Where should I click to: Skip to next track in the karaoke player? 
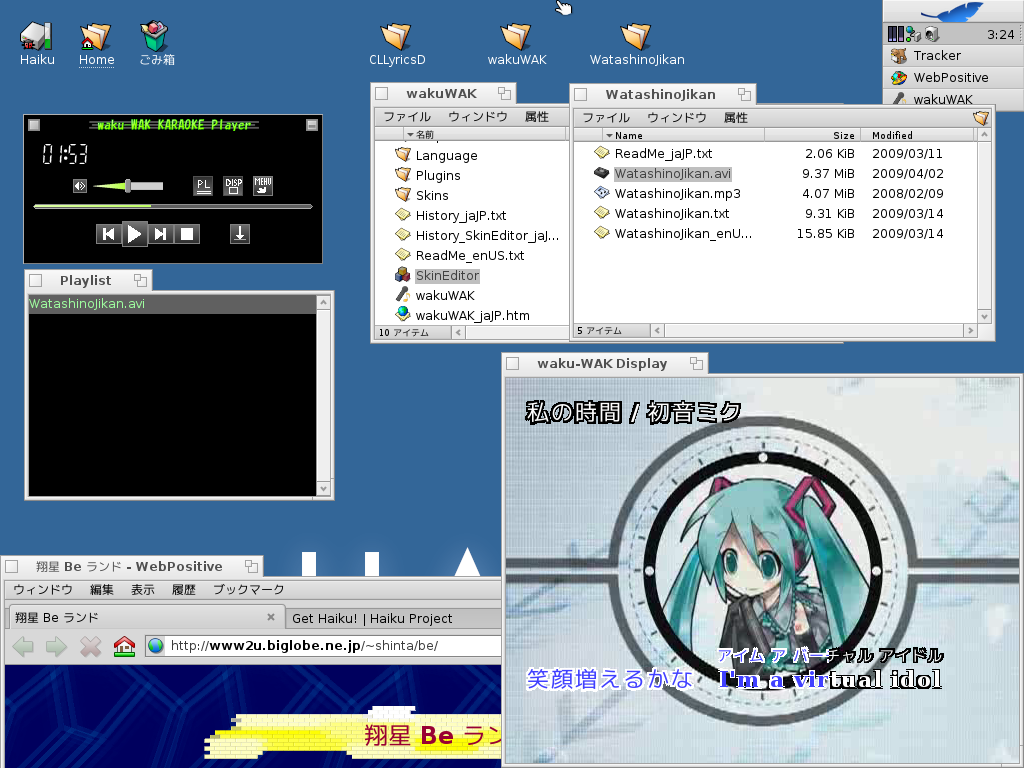(x=160, y=234)
